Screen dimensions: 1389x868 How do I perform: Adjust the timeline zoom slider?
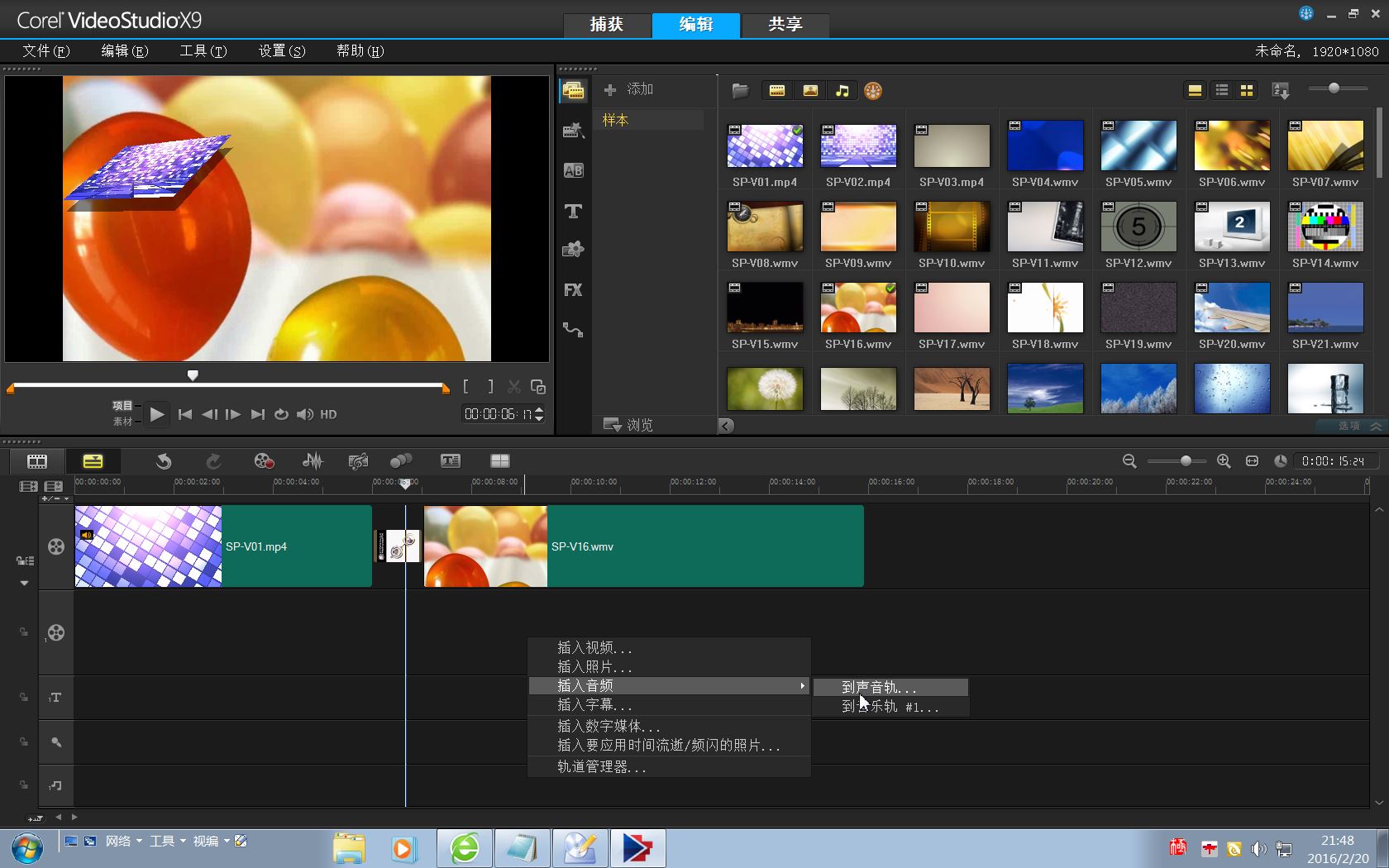[1186, 461]
